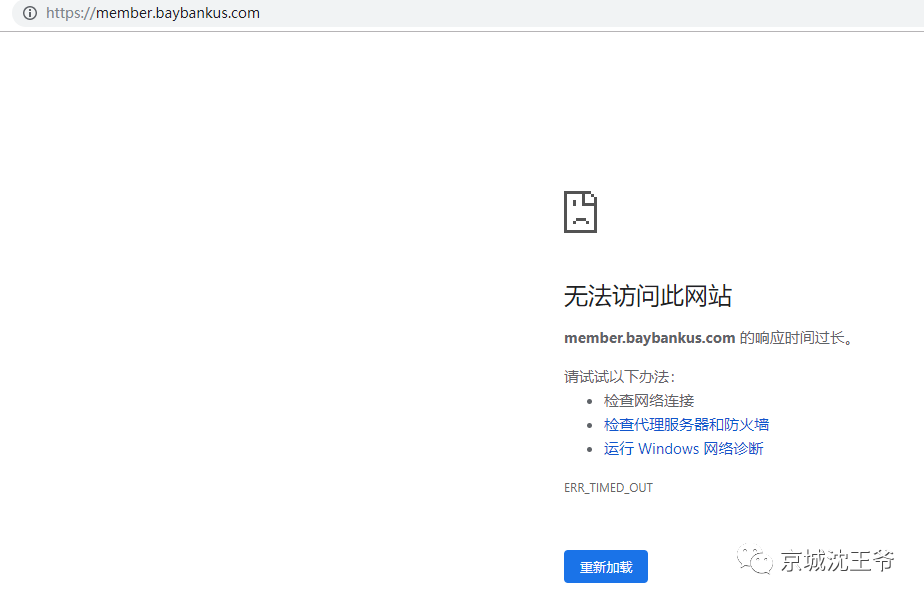Click bold member.baybankus.com in the error message
924x601 pixels.
point(649,338)
